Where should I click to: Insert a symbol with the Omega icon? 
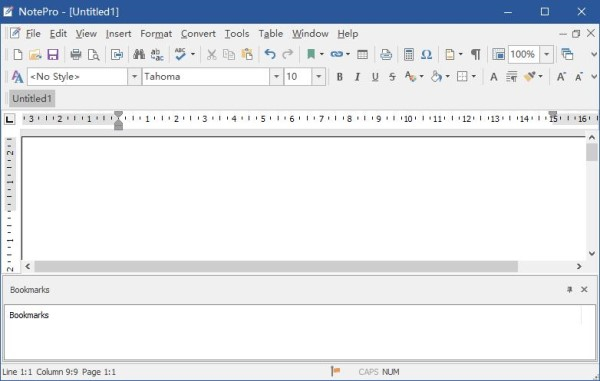click(426, 54)
